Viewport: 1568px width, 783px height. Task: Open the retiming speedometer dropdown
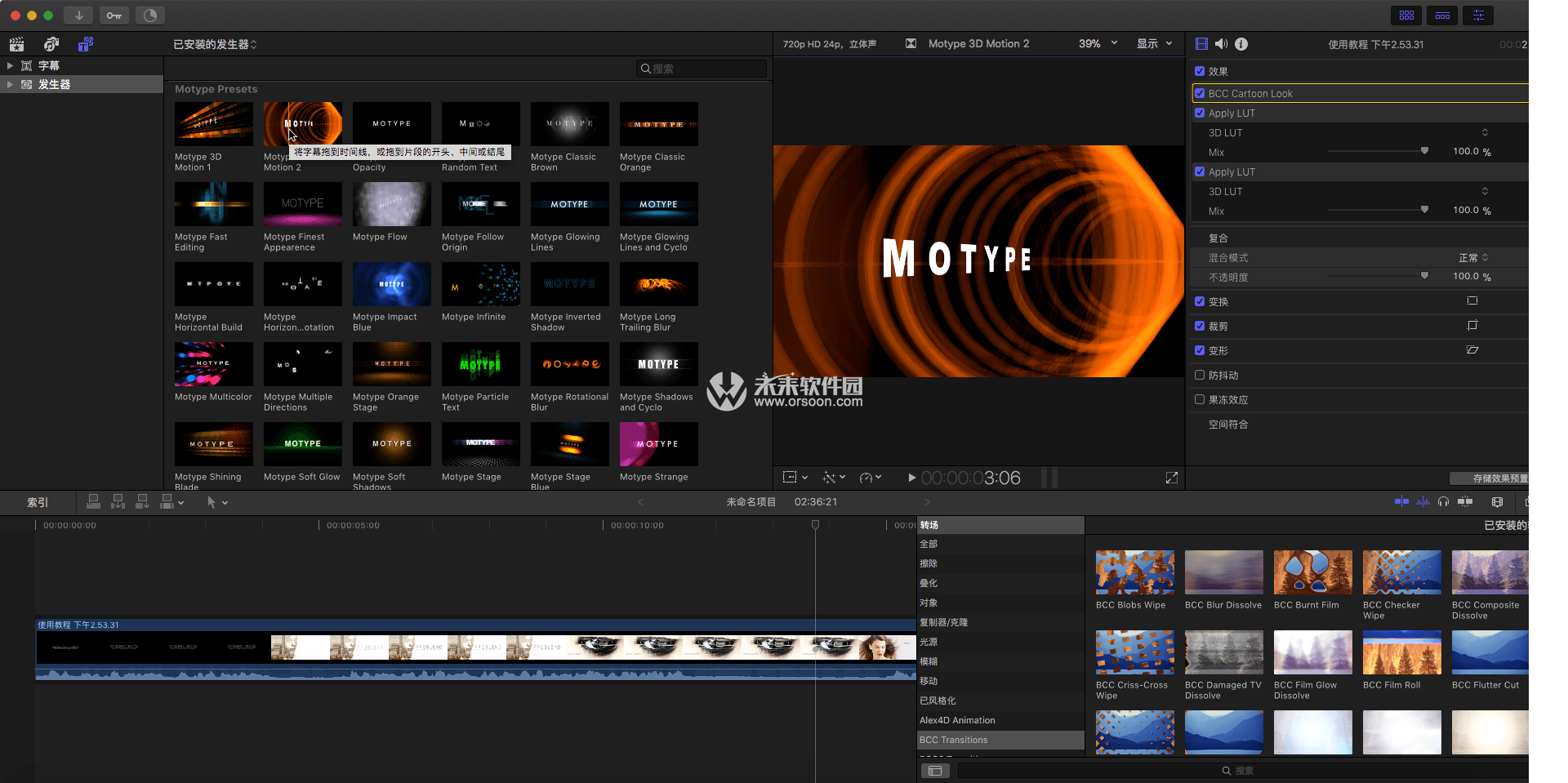pyautogui.click(x=871, y=478)
